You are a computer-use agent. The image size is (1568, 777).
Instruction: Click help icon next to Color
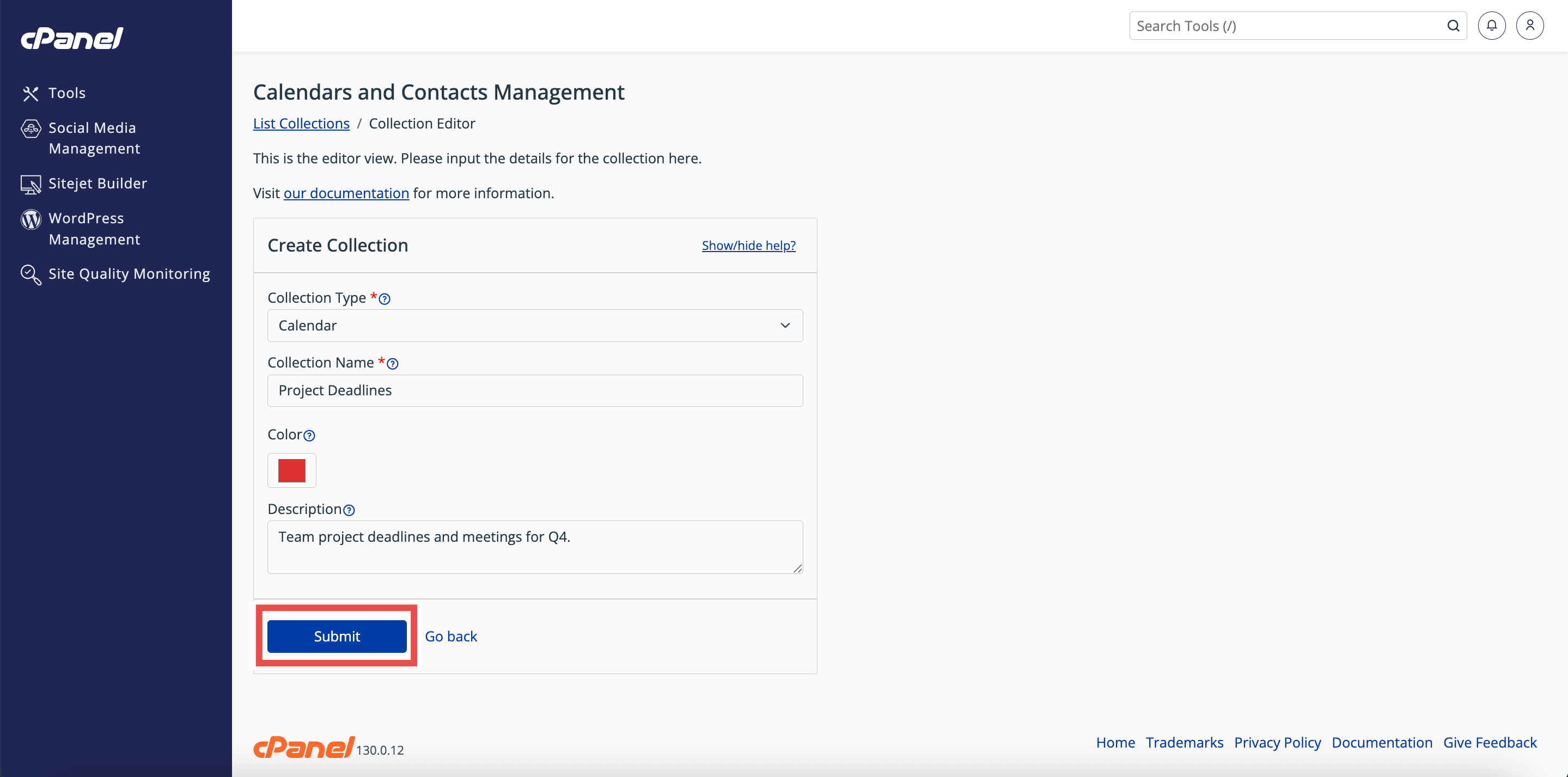(x=309, y=436)
